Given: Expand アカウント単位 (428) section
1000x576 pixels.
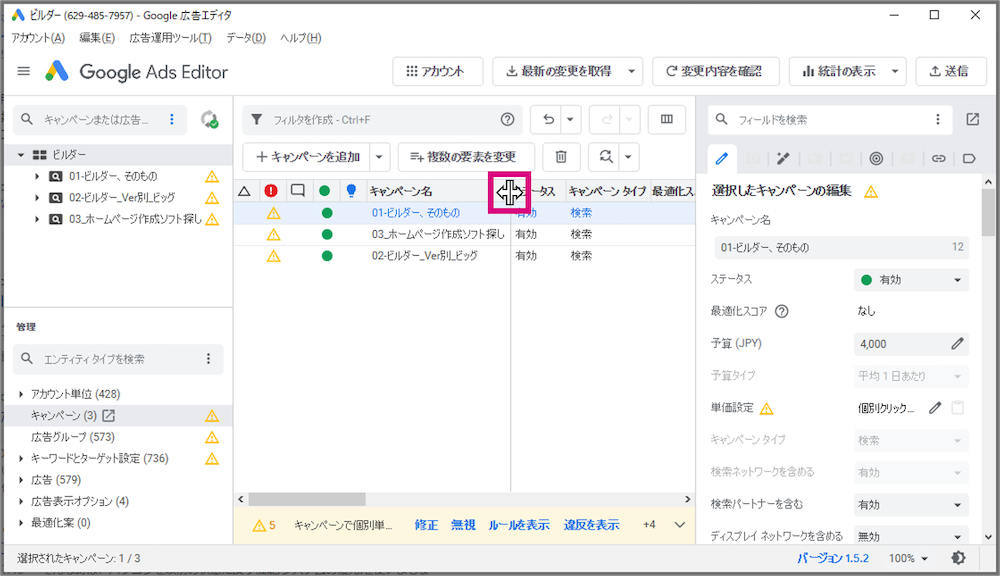Looking at the screenshot, I should tap(21, 394).
